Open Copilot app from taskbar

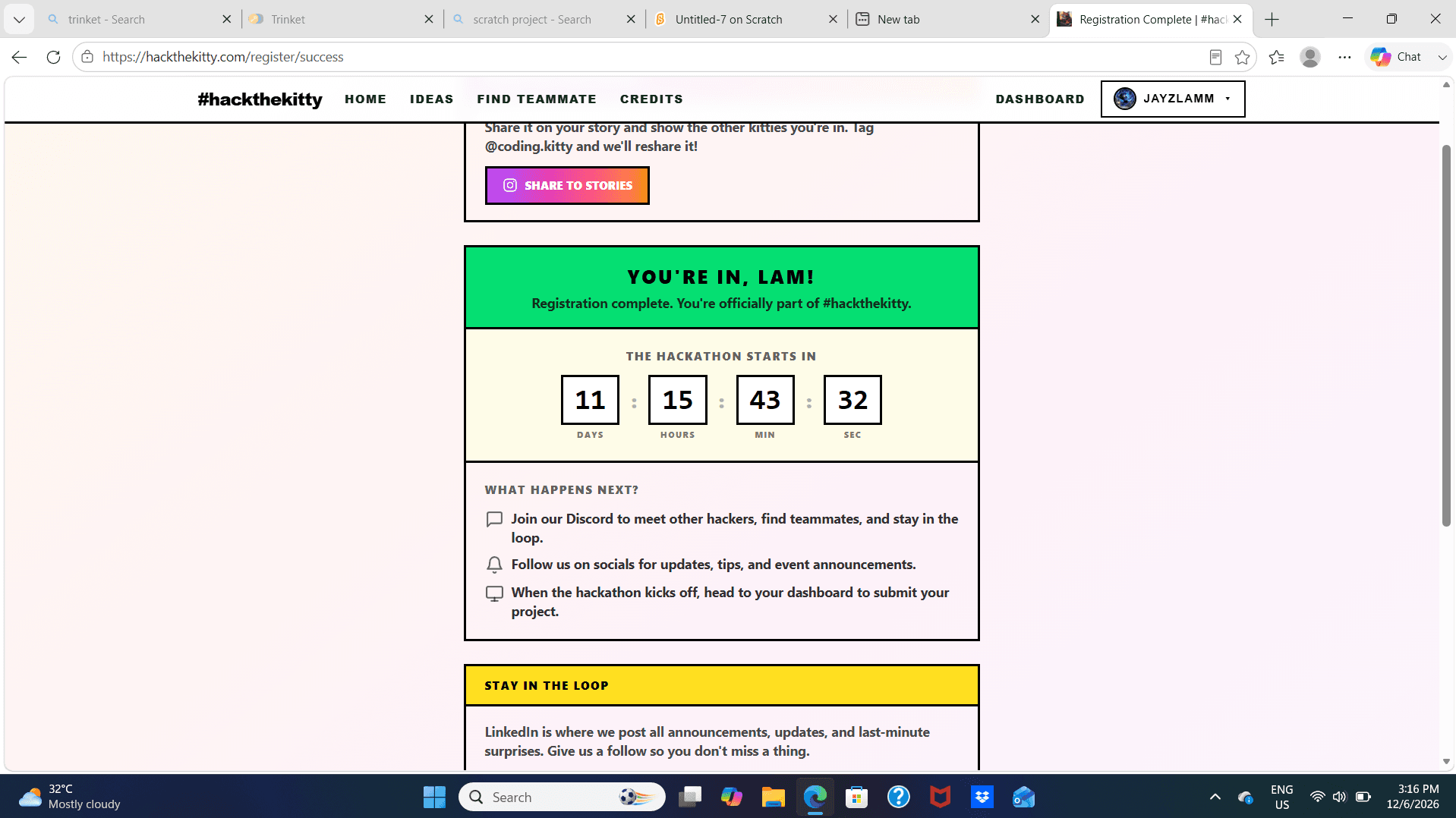tap(732, 797)
